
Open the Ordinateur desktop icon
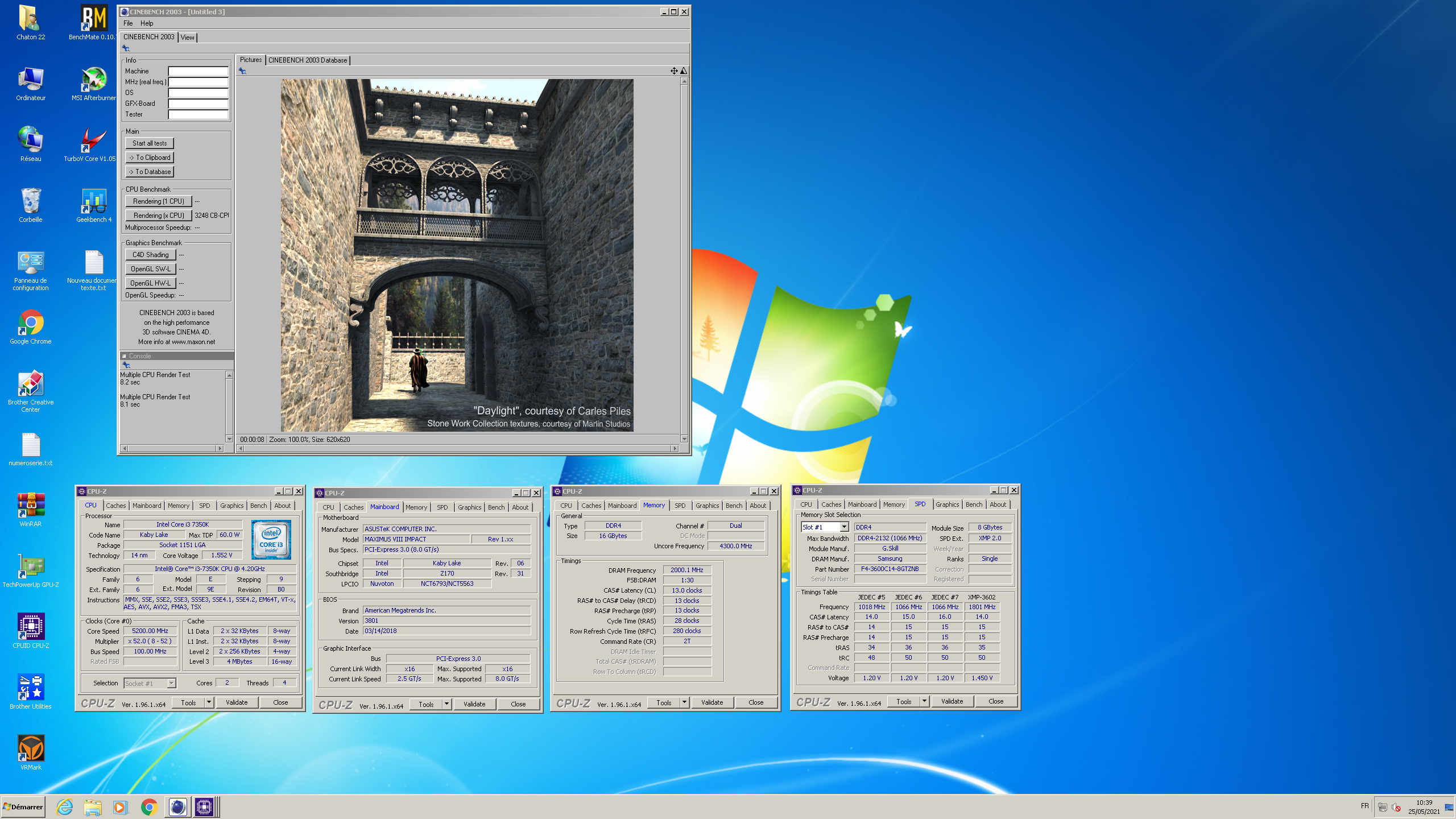[30, 84]
